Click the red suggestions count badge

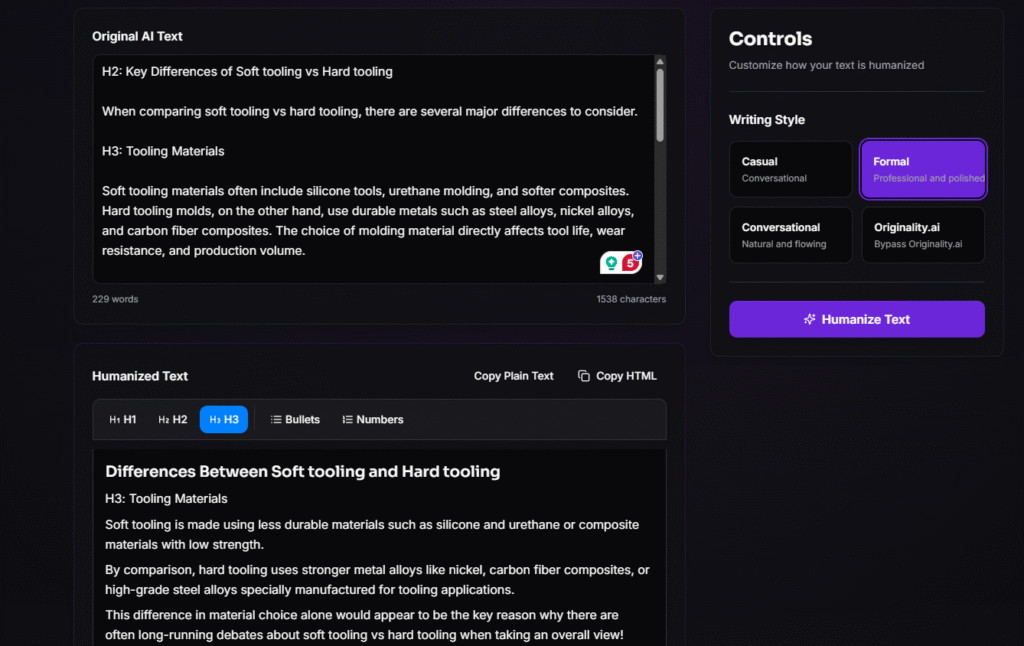tap(630, 264)
